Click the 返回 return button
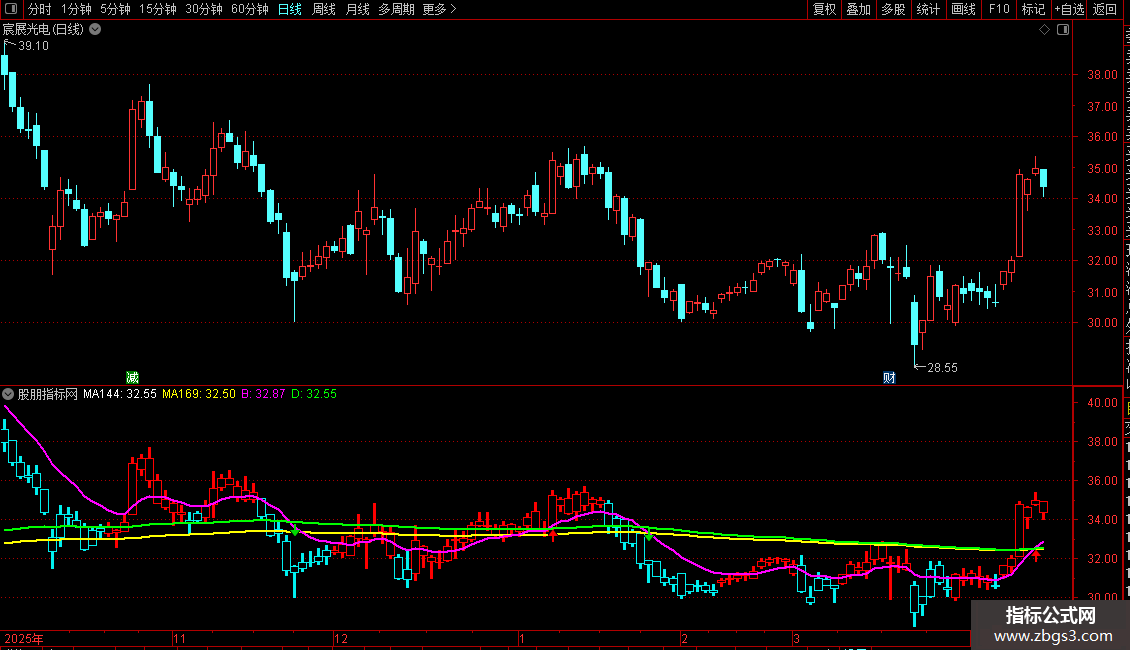 point(1105,9)
